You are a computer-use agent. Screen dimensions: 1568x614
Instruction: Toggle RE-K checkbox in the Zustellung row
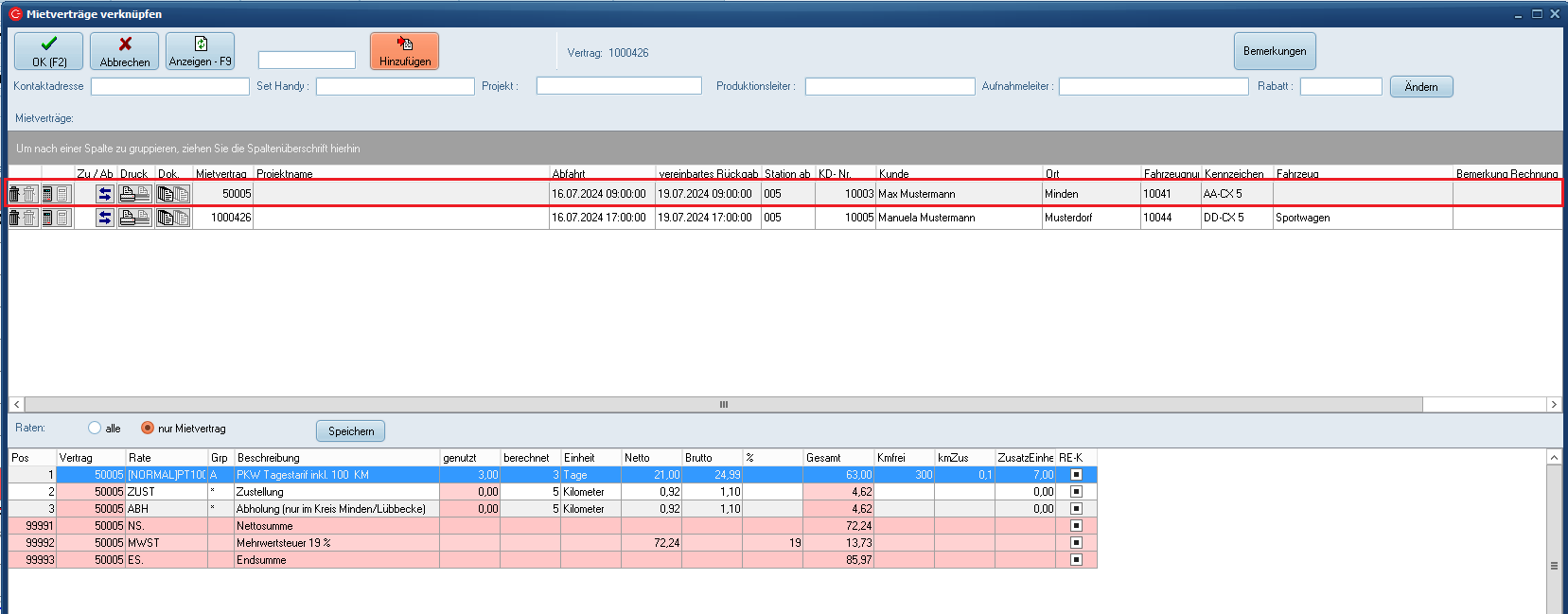coord(1076,492)
